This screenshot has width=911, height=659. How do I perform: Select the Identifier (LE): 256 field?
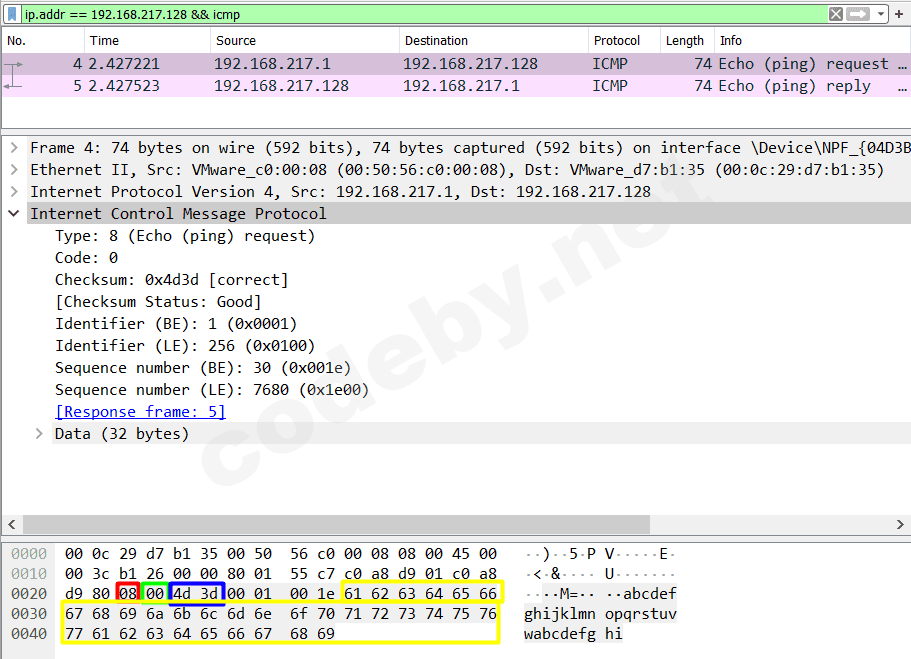point(185,346)
